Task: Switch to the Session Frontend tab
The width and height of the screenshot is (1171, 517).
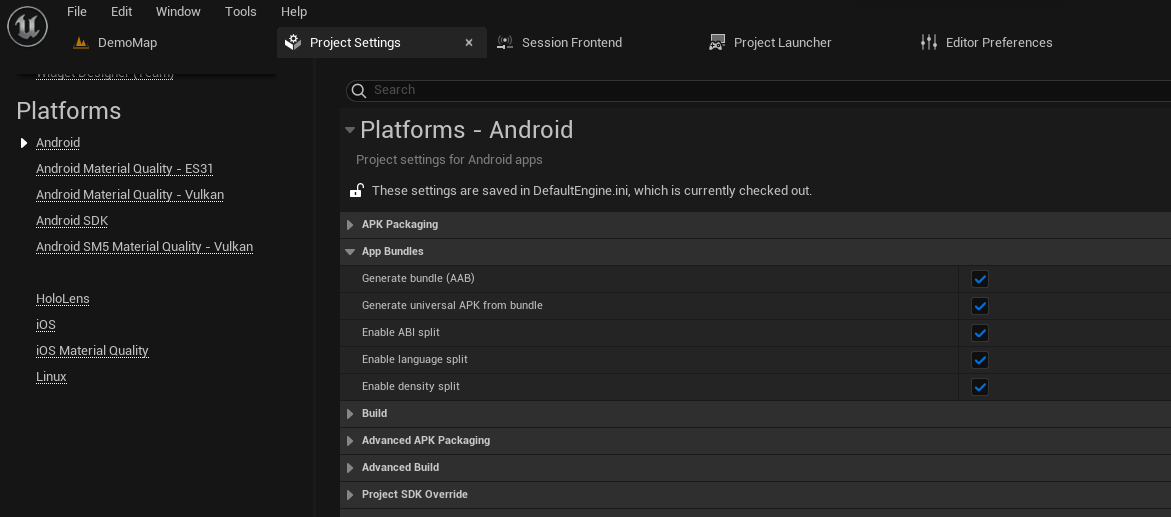Action: [x=572, y=43]
